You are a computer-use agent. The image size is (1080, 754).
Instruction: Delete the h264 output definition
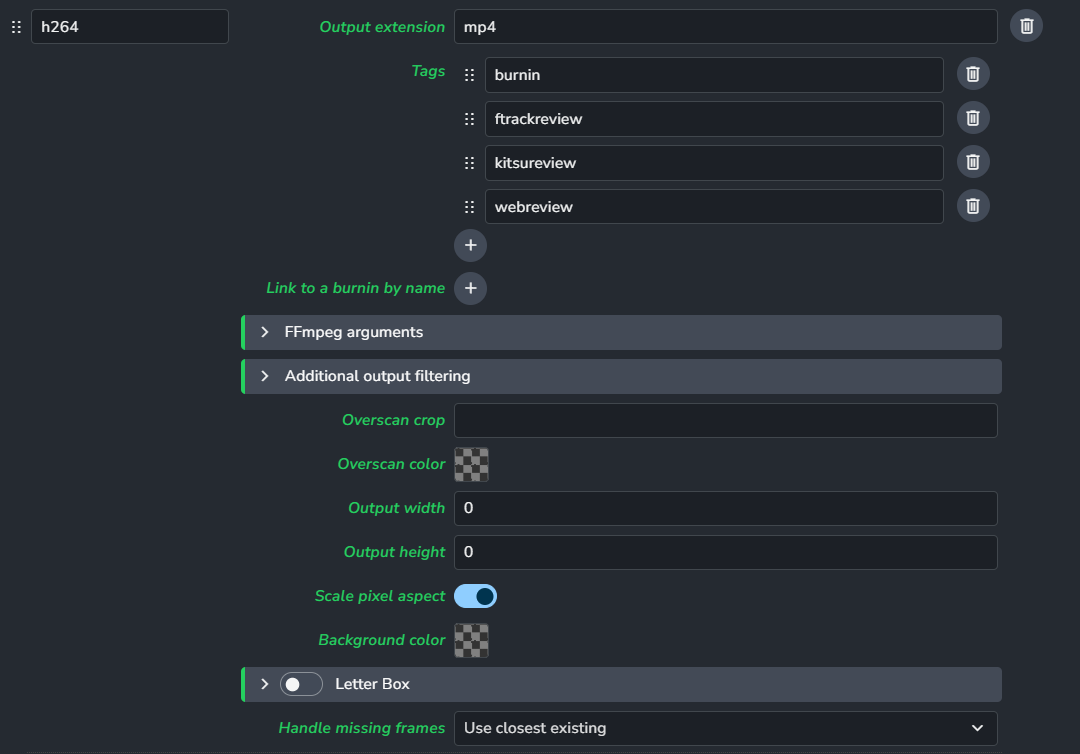click(1026, 26)
